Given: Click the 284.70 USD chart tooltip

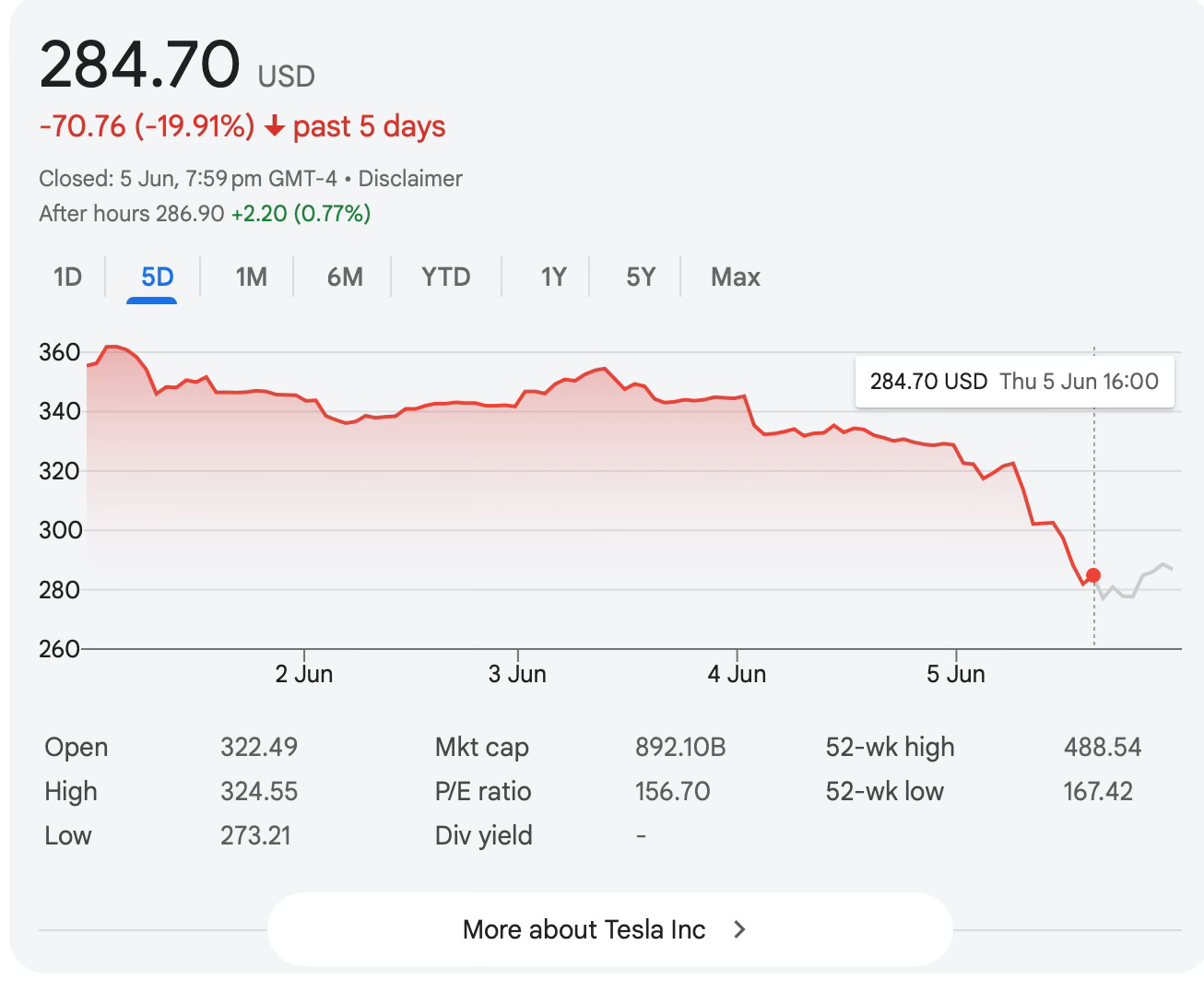Looking at the screenshot, I should pos(1014,382).
